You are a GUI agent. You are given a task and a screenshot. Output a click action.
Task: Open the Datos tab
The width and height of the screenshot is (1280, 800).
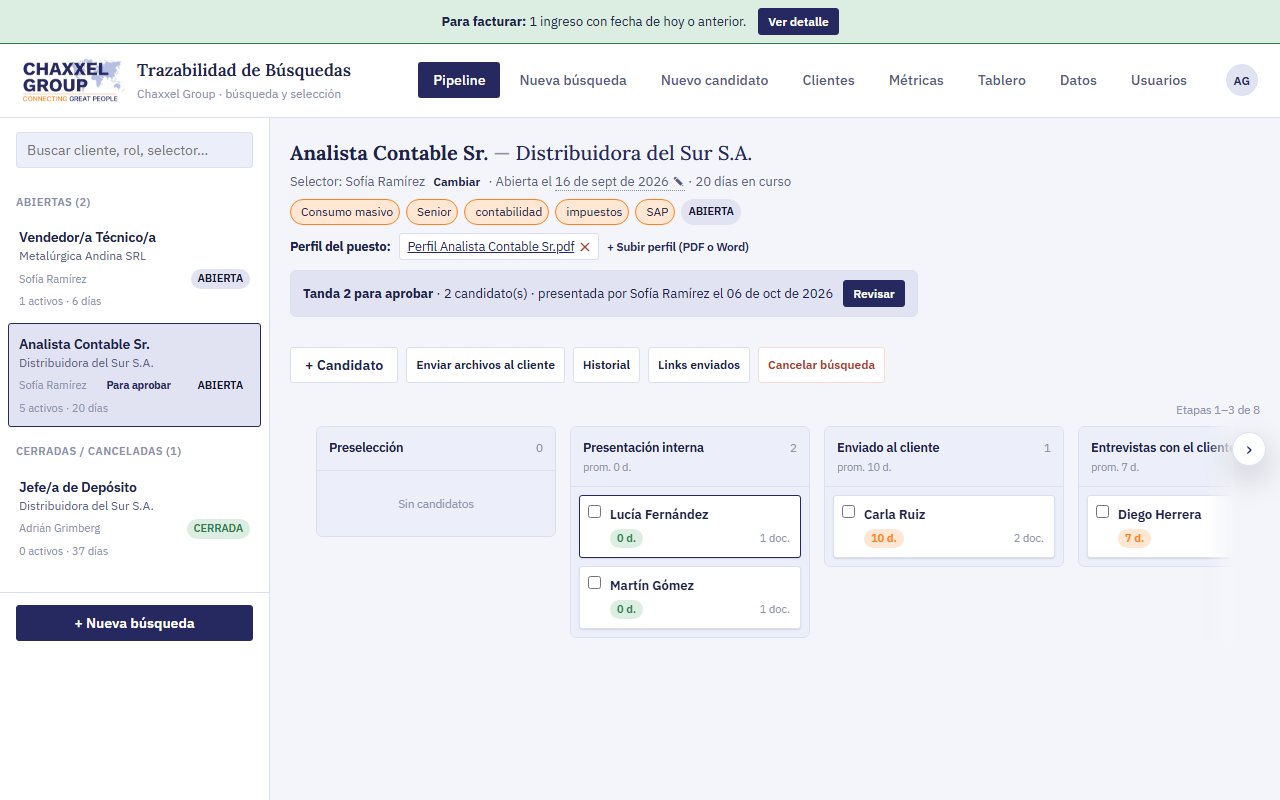click(x=1078, y=80)
